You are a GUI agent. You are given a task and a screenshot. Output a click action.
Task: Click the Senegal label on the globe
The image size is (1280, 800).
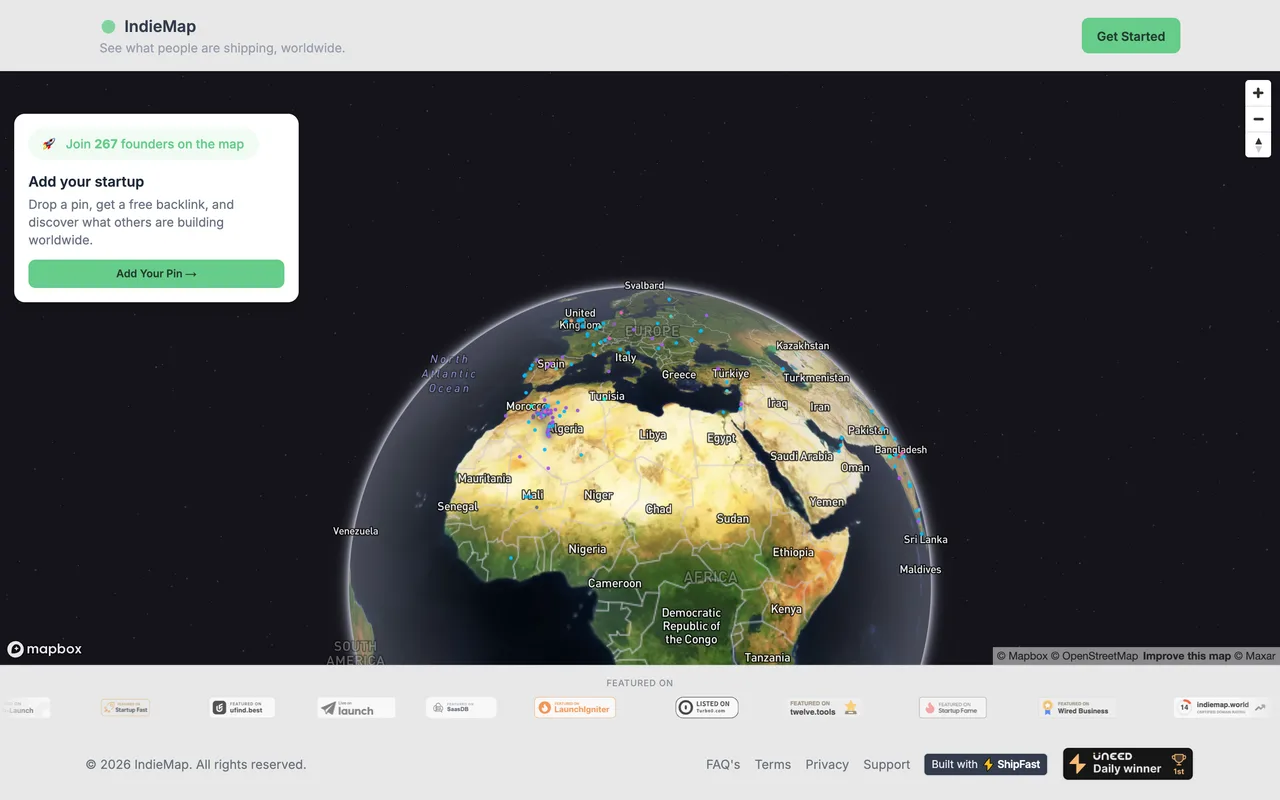coord(458,507)
